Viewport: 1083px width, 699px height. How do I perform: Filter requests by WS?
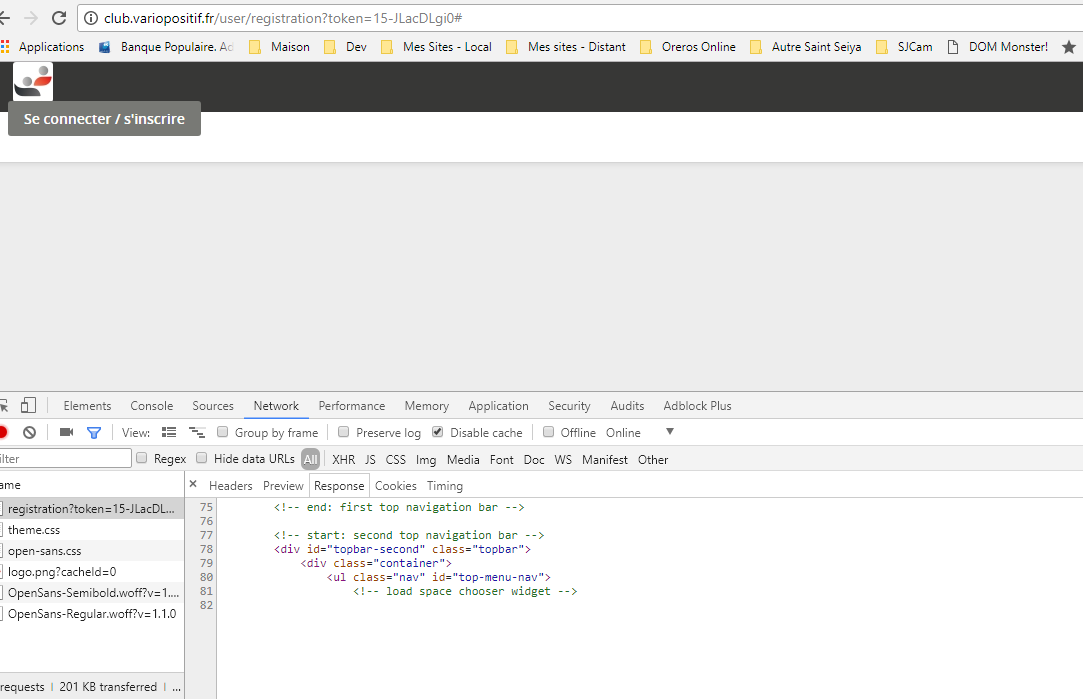click(563, 459)
